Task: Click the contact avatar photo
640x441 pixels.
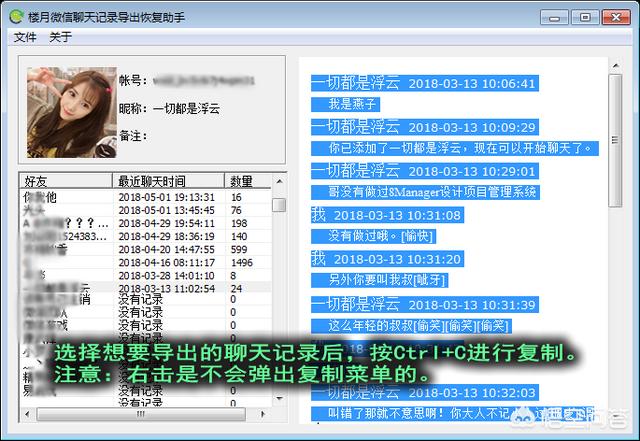Action: tap(71, 113)
